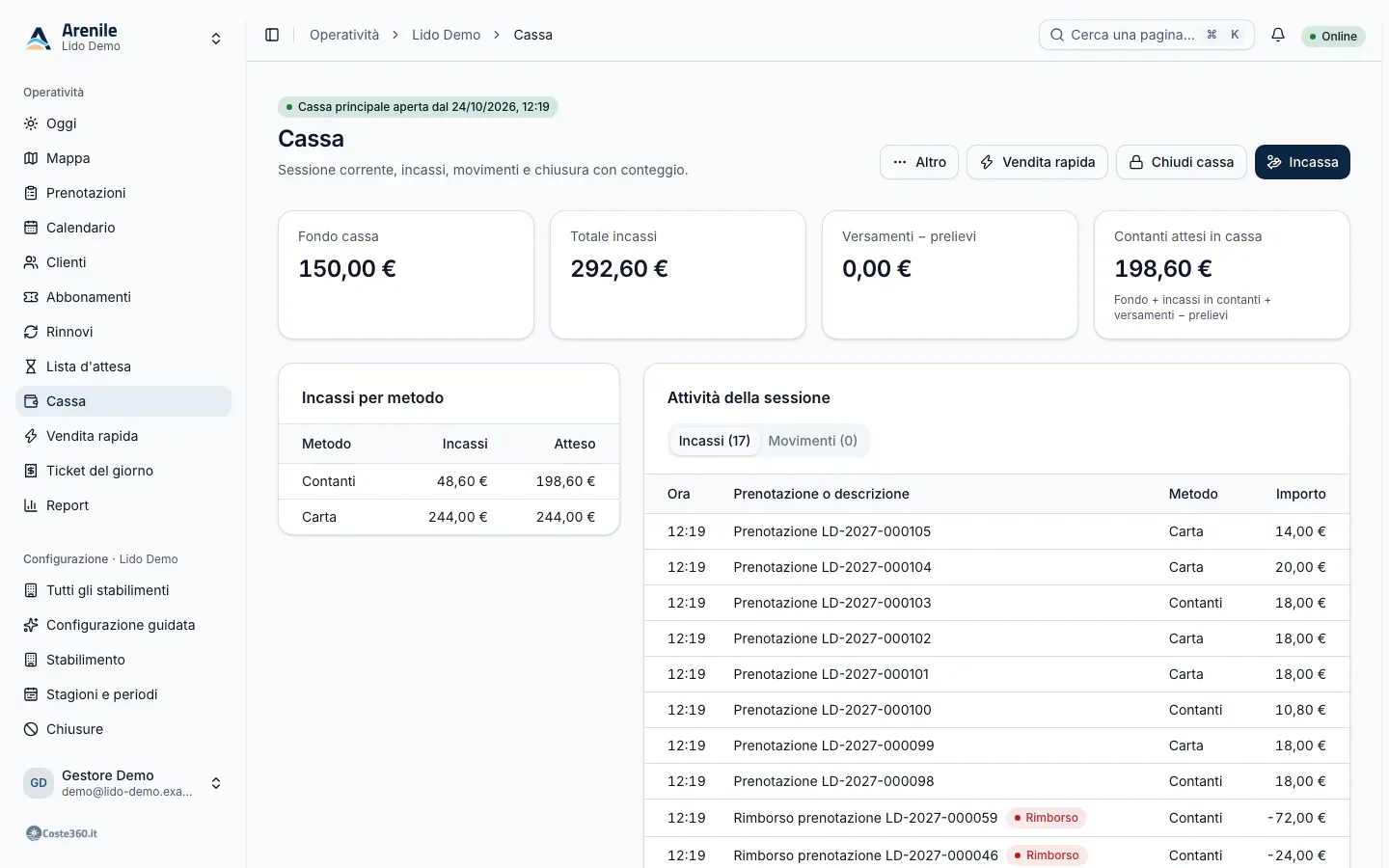Viewport: 1389px width, 868px height.
Task: Click the Versamenti – prelievi 0,00 € value
Action: click(x=877, y=268)
